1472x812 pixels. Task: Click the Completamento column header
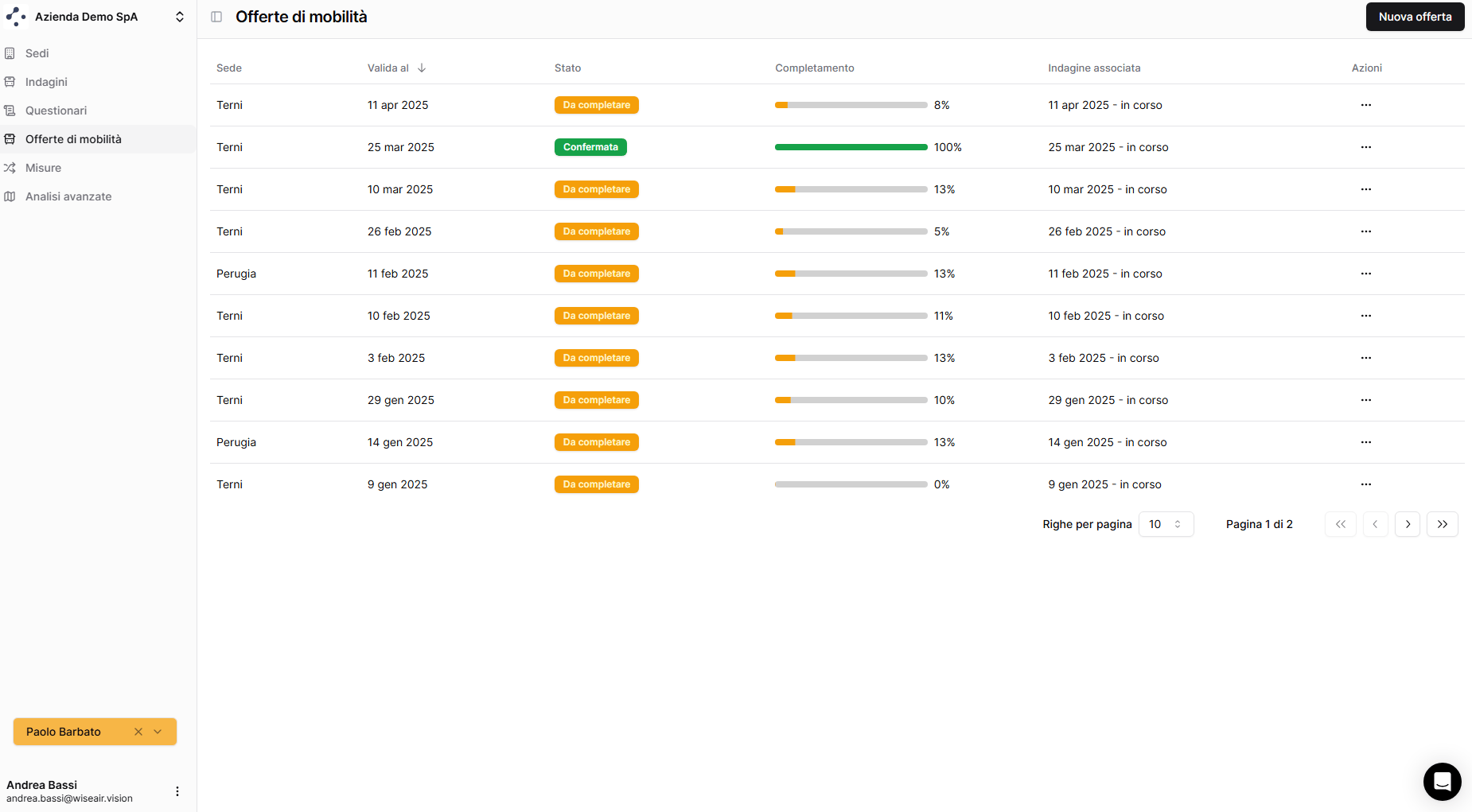(815, 68)
